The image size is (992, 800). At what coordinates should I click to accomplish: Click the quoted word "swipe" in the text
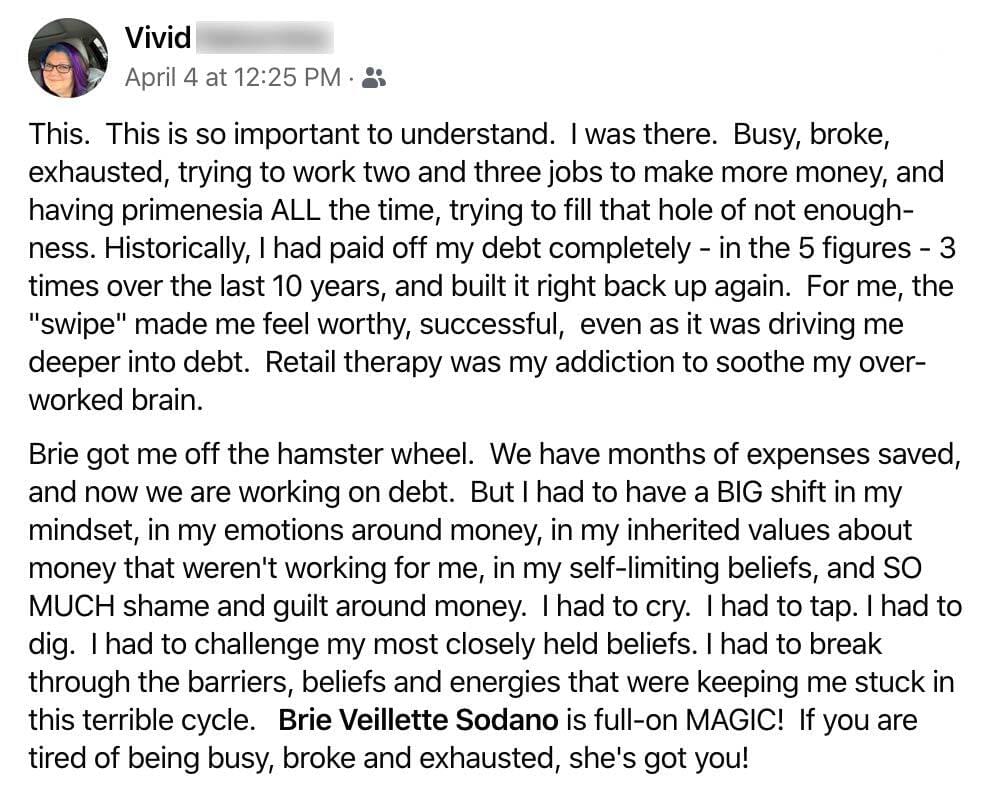coord(78,324)
